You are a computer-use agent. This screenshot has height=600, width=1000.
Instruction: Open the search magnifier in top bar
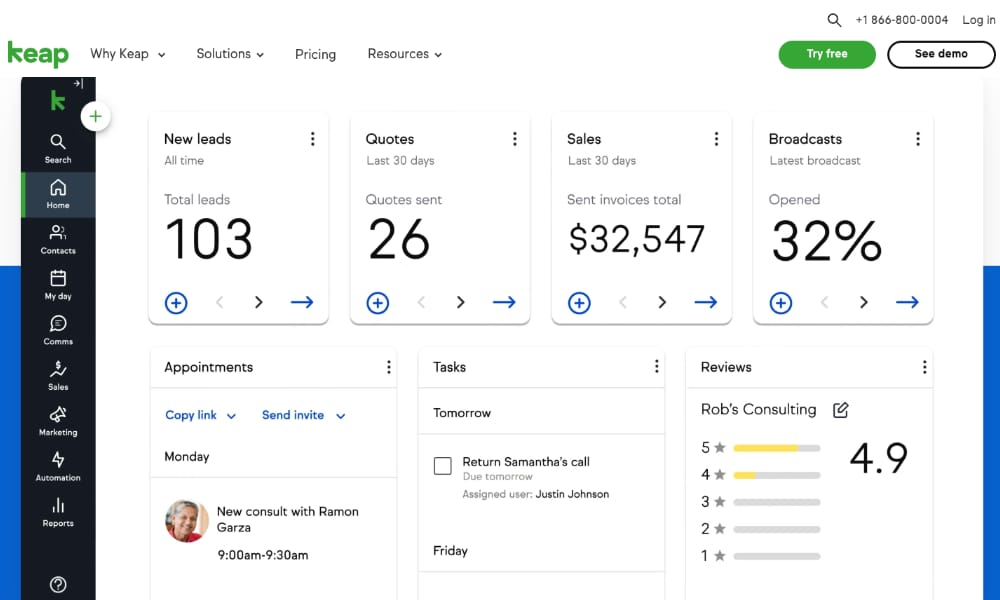834,20
